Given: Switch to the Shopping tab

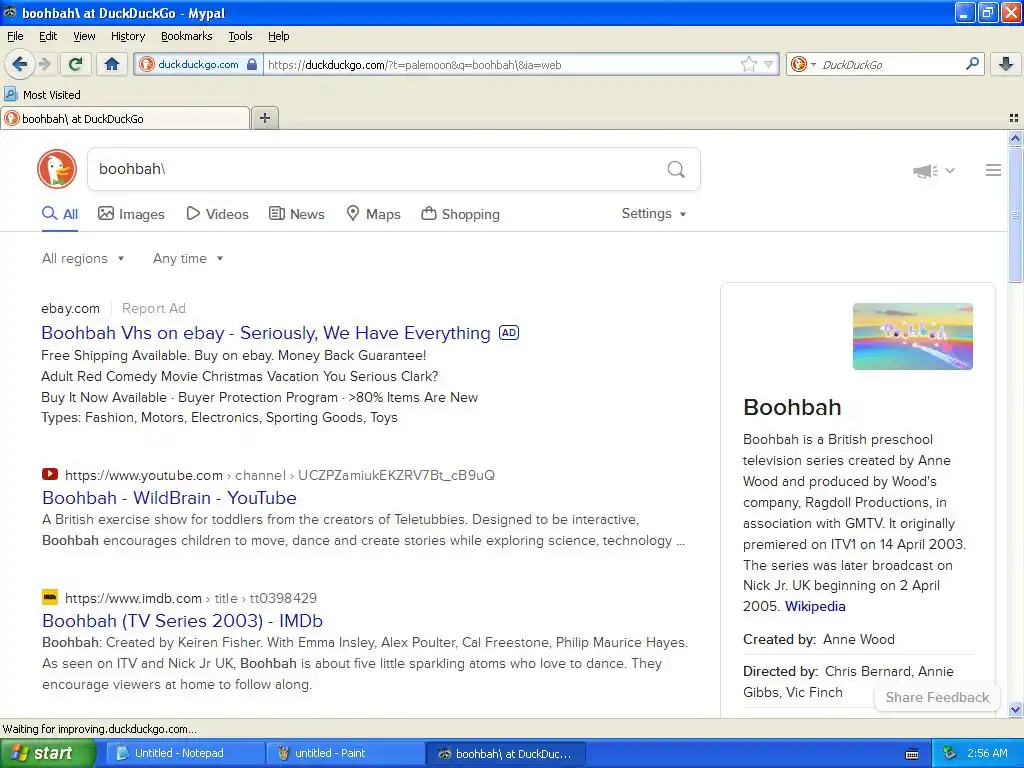Looking at the screenshot, I should 460,214.
